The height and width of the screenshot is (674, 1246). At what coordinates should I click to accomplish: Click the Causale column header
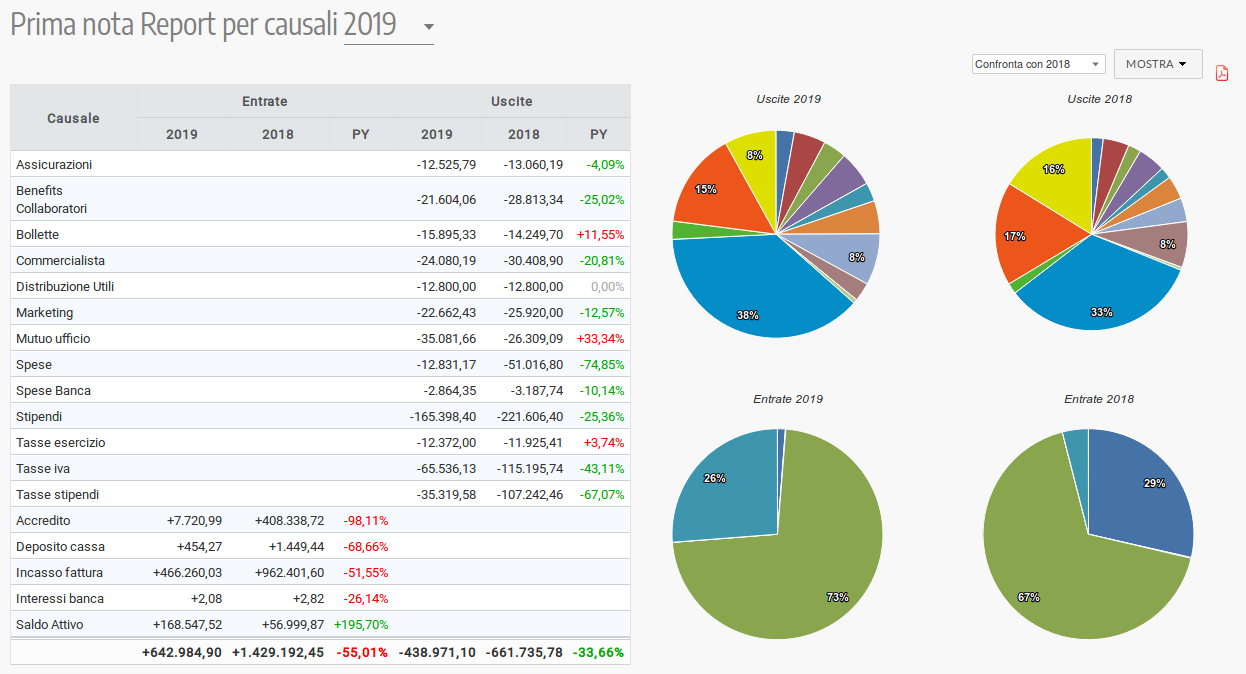coord(73,118)
